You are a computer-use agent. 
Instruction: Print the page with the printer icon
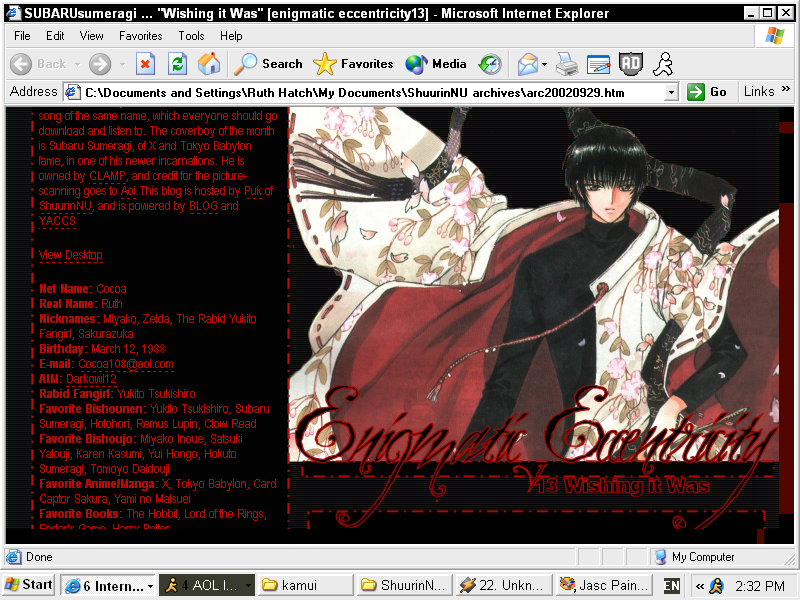pos(567,64)
